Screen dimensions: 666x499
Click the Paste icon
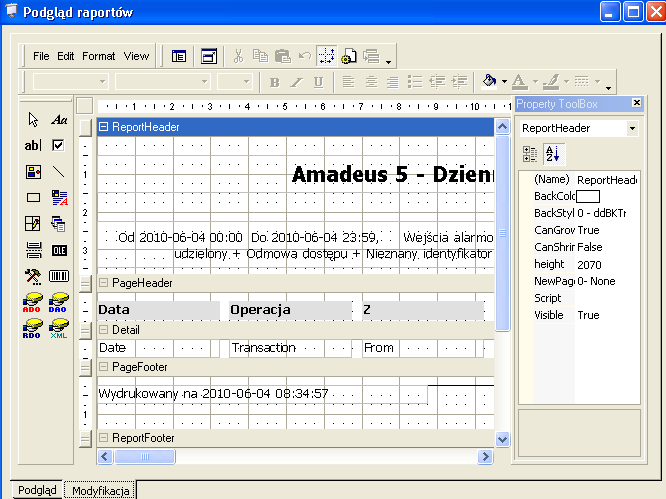[282, 56]
